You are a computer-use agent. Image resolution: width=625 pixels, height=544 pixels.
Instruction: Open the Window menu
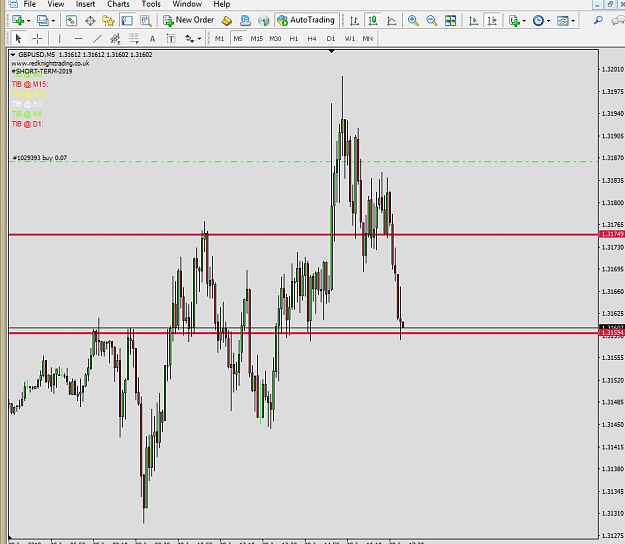(187, 4)
